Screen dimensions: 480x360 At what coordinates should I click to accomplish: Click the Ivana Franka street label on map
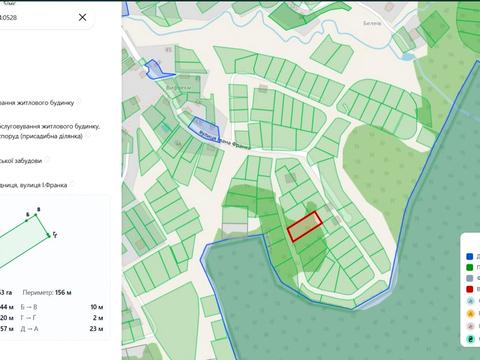coord(224,140)
